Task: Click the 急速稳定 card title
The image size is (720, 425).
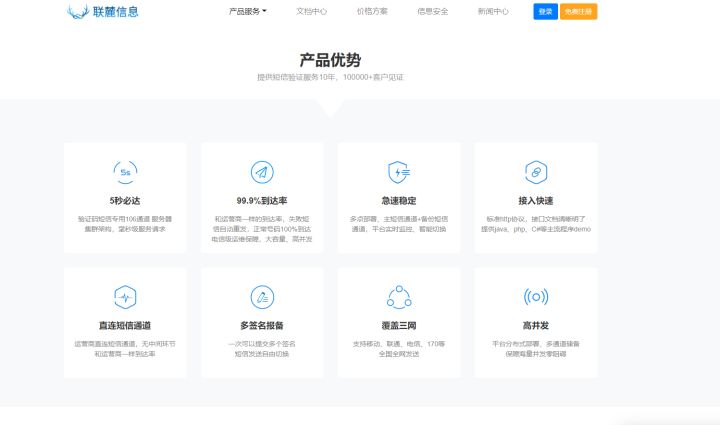Action: (x=399, y=201)
